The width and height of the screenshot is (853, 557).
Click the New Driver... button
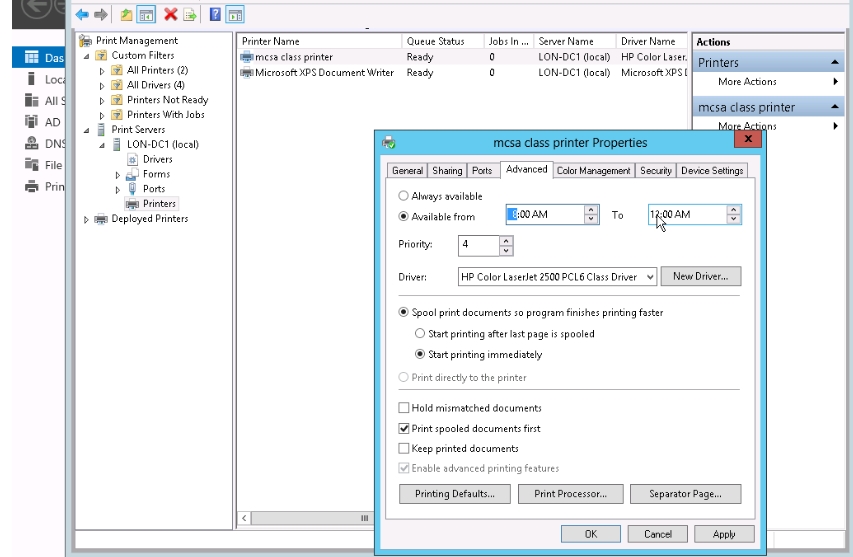tap(701, 276)
